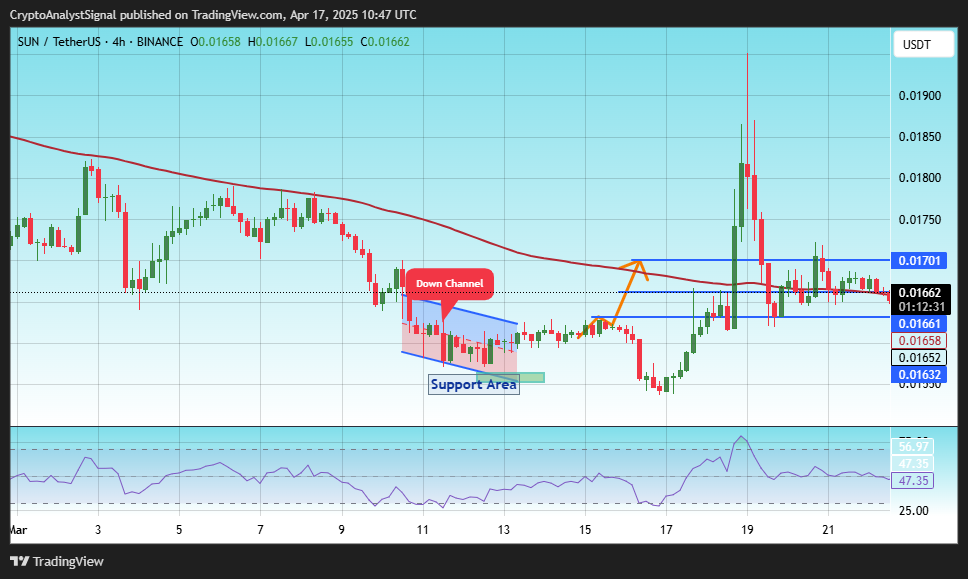Click the open value O0.01658
This screenshot has width=968, height=579.
point(215,41)
